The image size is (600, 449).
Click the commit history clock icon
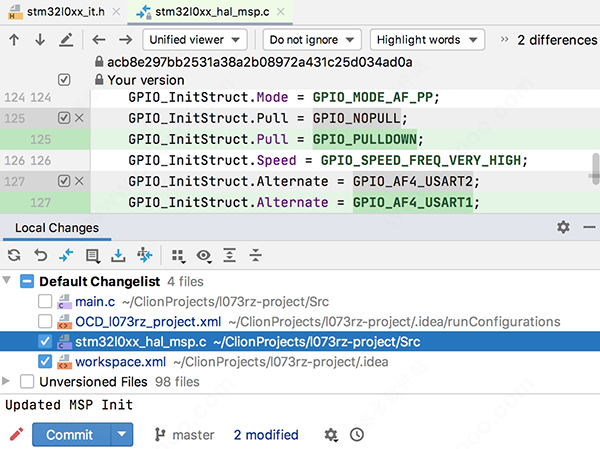click(358, 435)
